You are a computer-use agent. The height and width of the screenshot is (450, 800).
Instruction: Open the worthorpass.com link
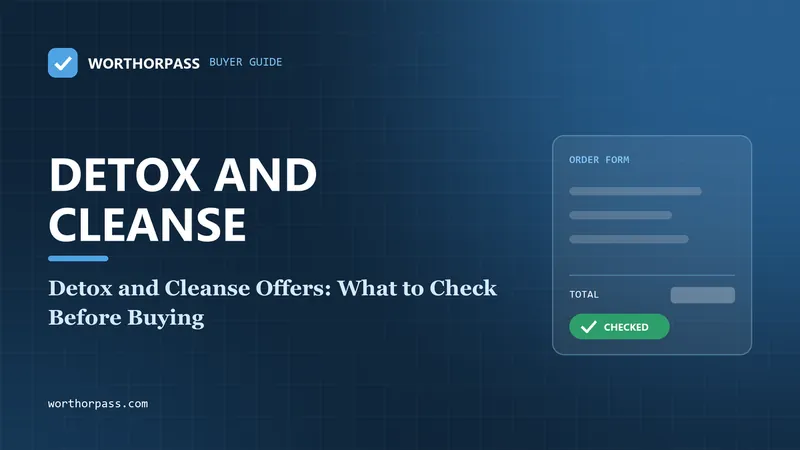click(x=98, y=404)
